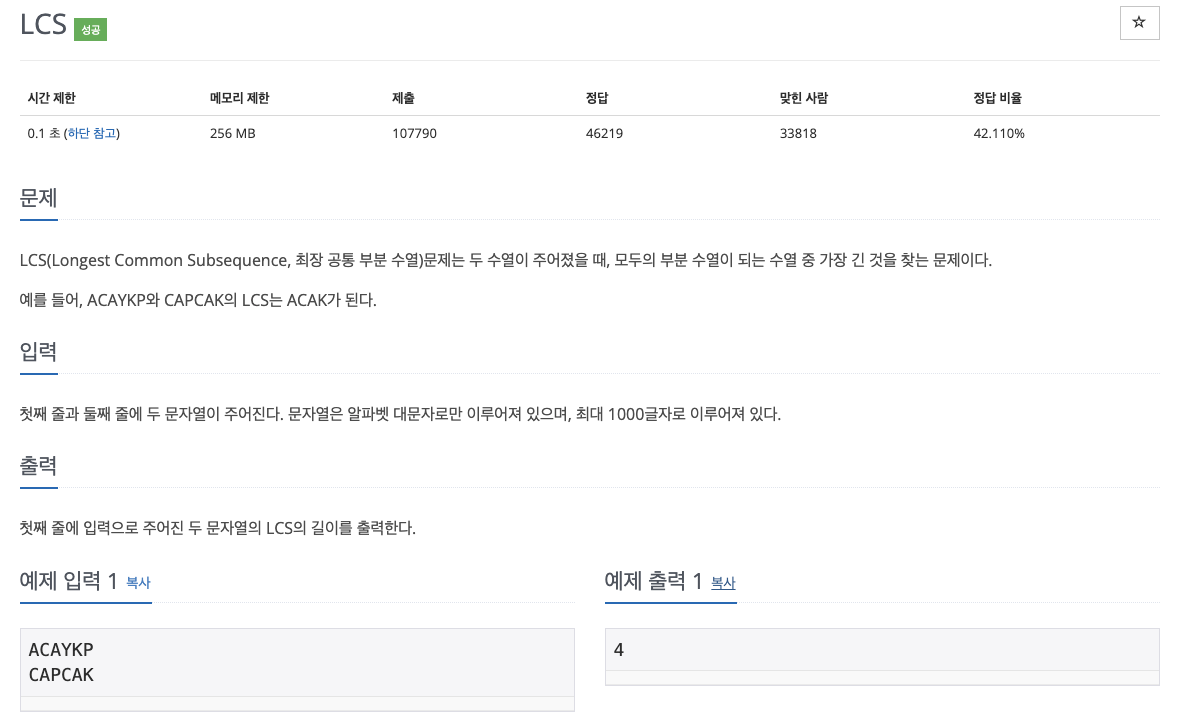Click the 시간 제한 column header
The height and width of the screenshot is (720, 1195).
[x=52, y=98]
